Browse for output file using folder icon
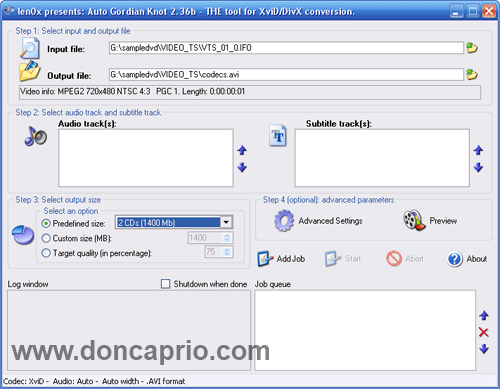Viewport: 500px width, 389px height. pos(472,74)
